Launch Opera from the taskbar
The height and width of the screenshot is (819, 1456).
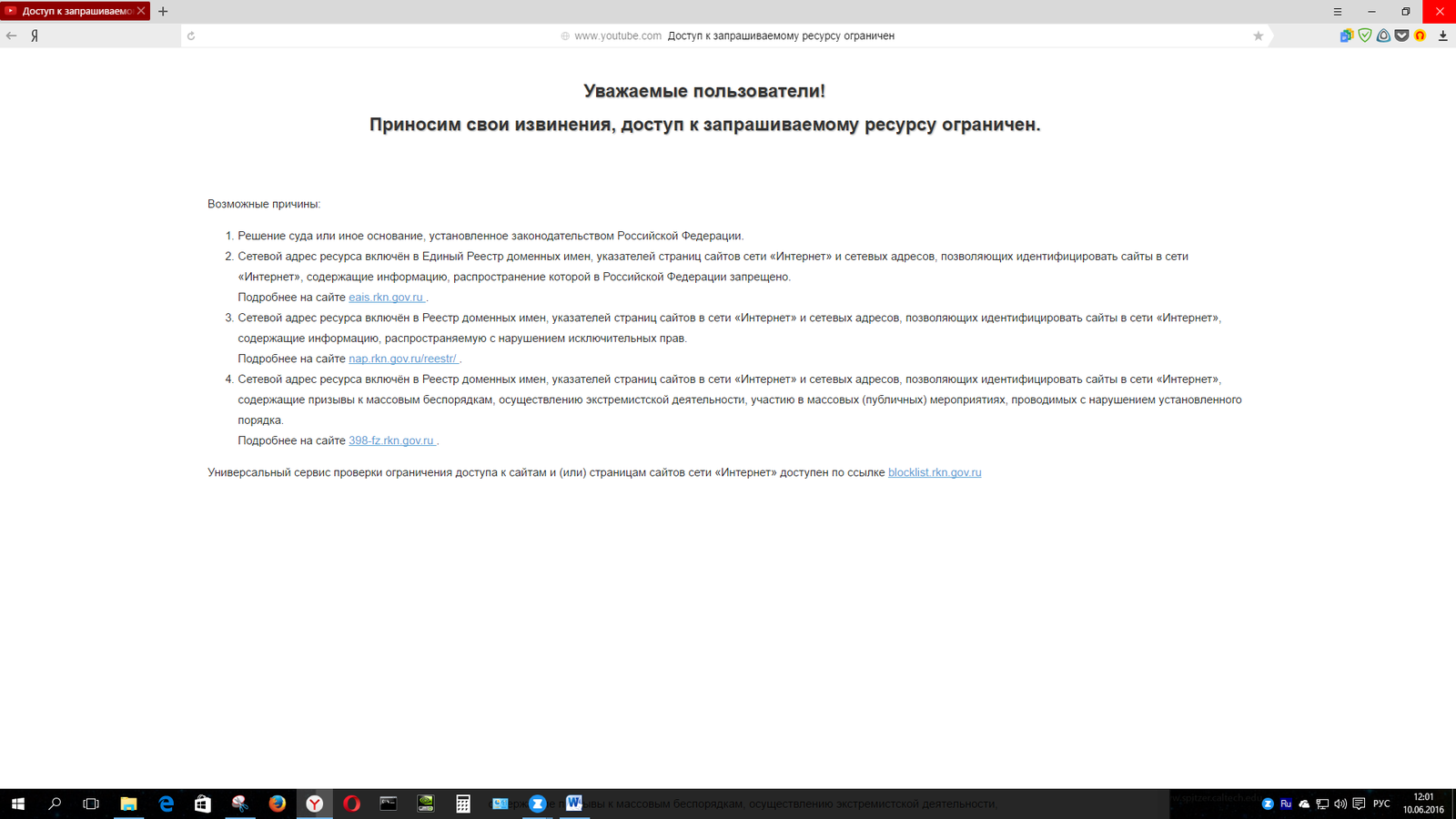click(x=351, y=804)
